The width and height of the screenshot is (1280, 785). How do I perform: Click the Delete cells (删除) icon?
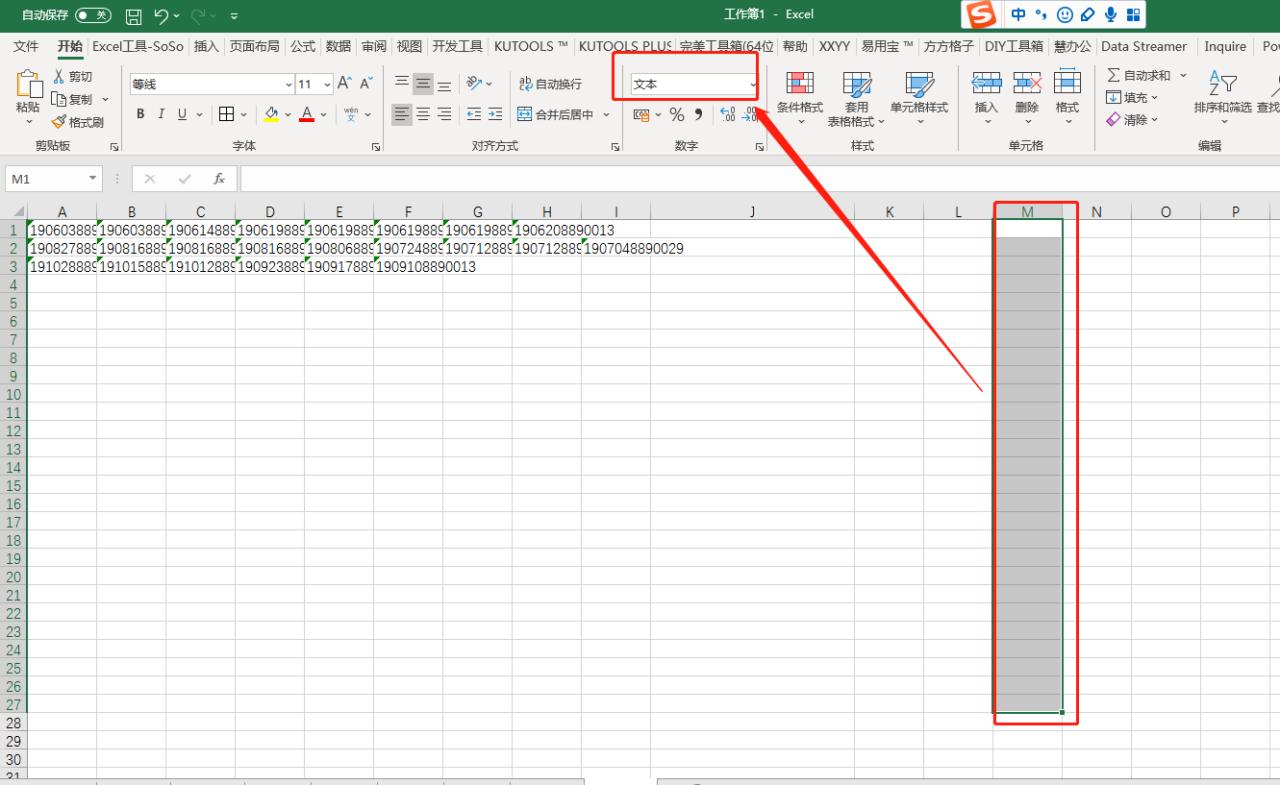[x=1027, y=83]
